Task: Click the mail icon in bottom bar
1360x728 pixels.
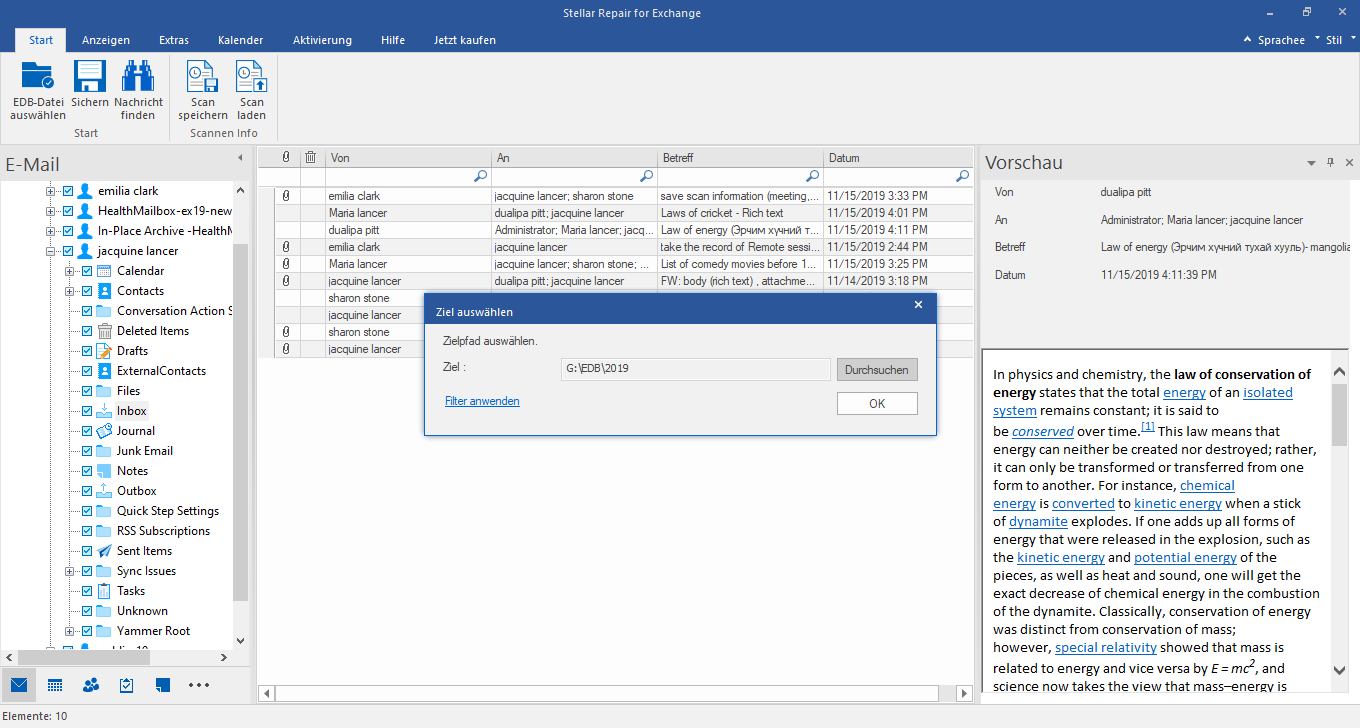Action: tap(19, 685)
